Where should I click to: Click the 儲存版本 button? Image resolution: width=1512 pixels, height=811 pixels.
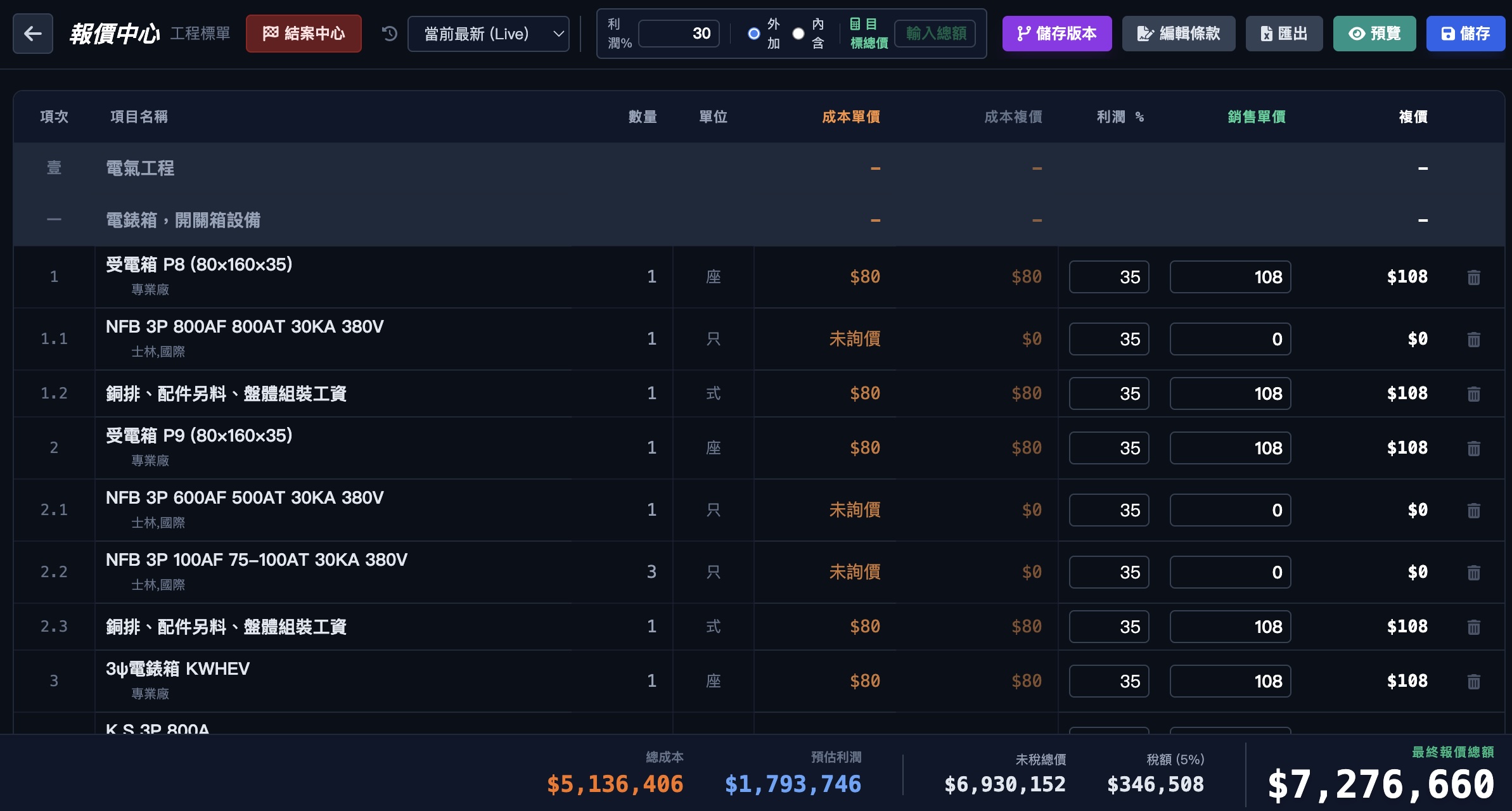tap(1056, 34)
